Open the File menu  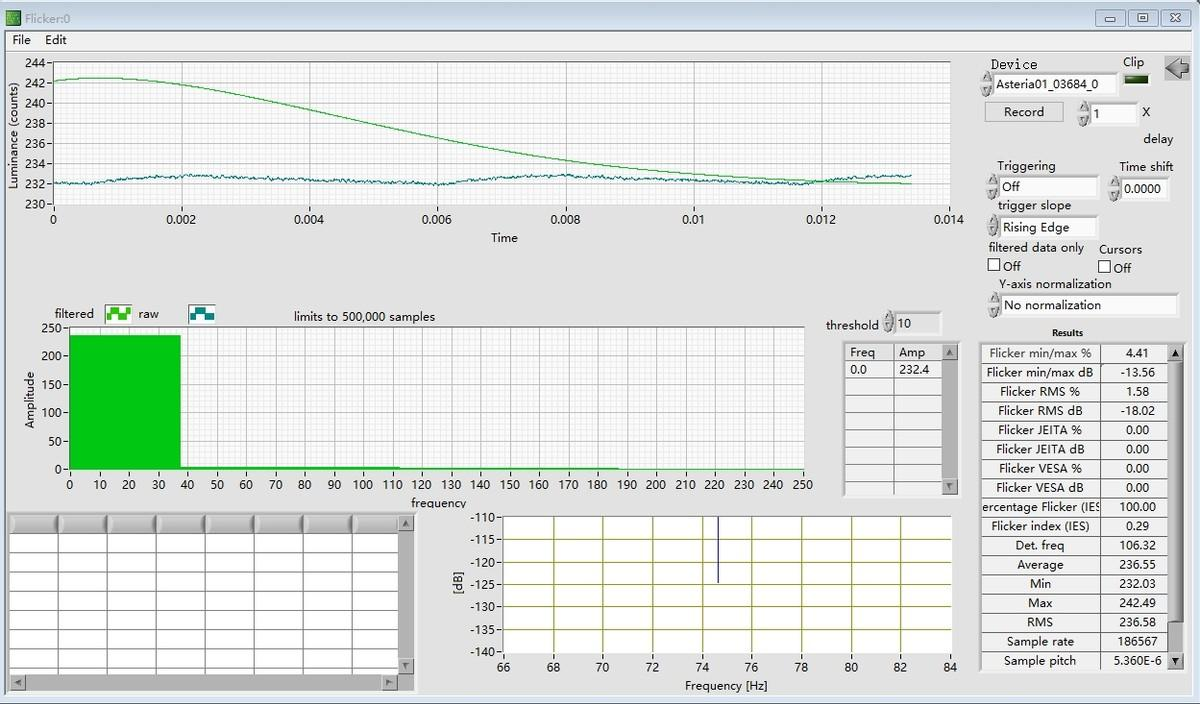pos(21,40)
